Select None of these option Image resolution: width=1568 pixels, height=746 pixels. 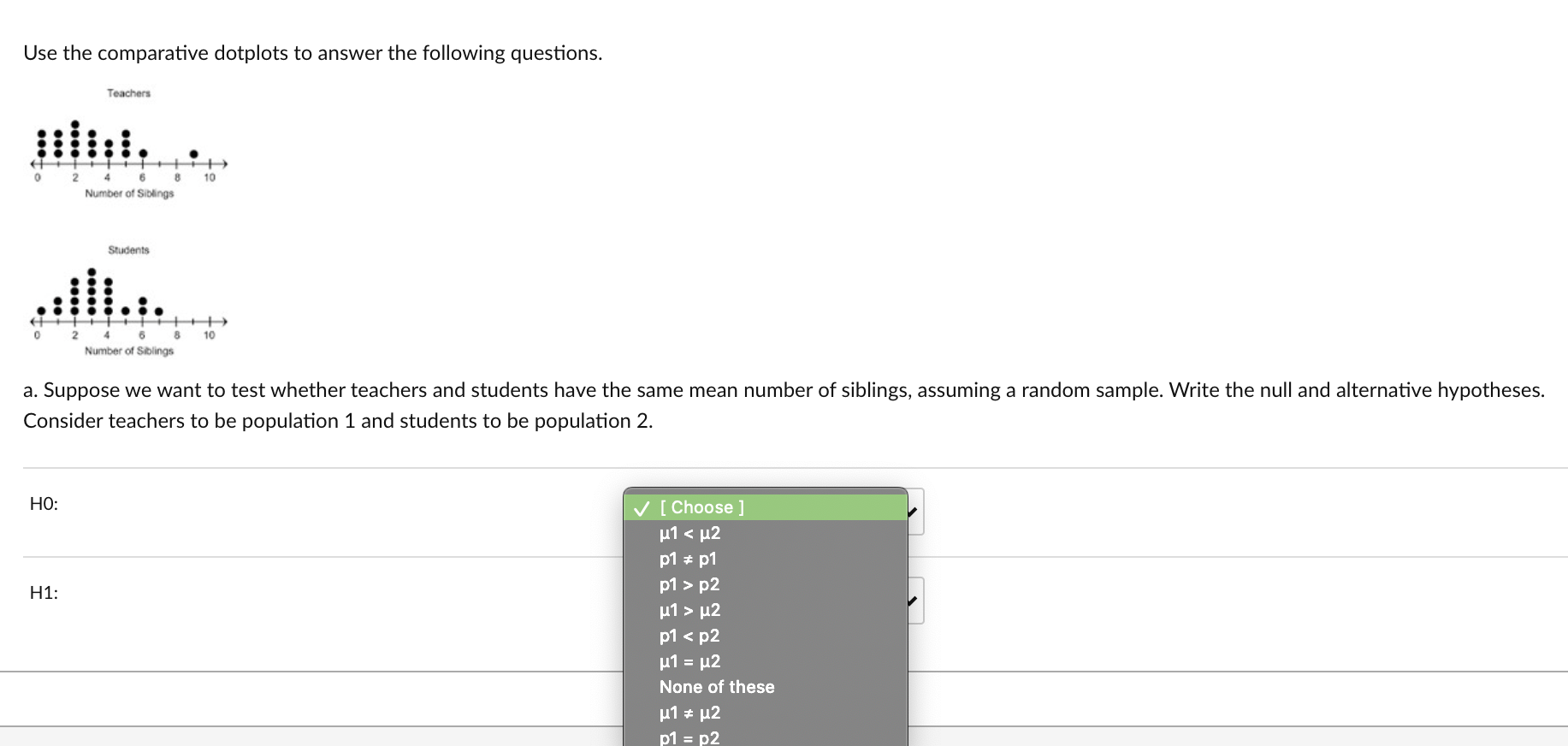[x=717, y=686]
